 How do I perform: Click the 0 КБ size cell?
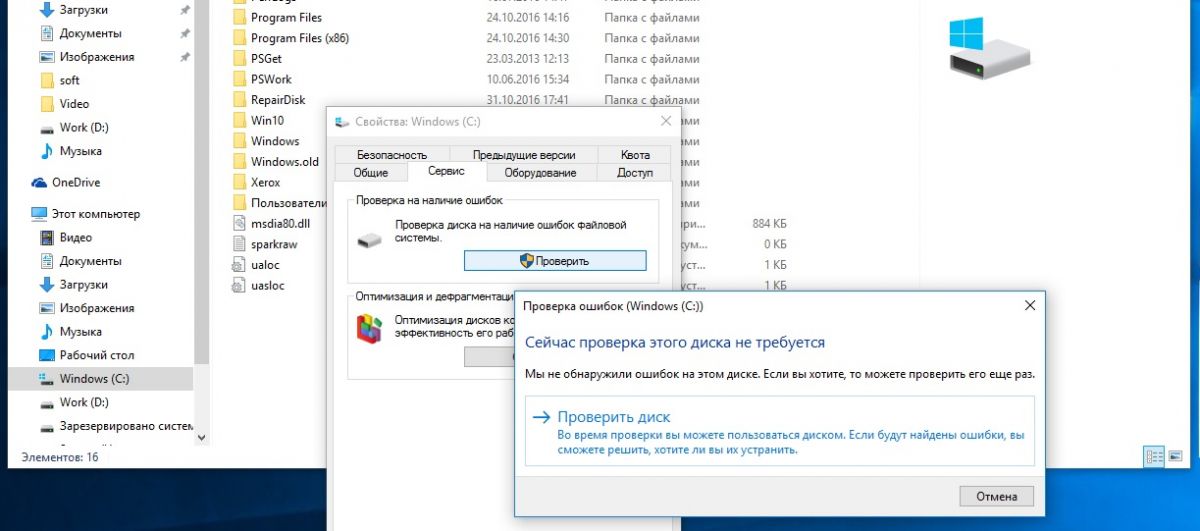[x=775, y=244]
